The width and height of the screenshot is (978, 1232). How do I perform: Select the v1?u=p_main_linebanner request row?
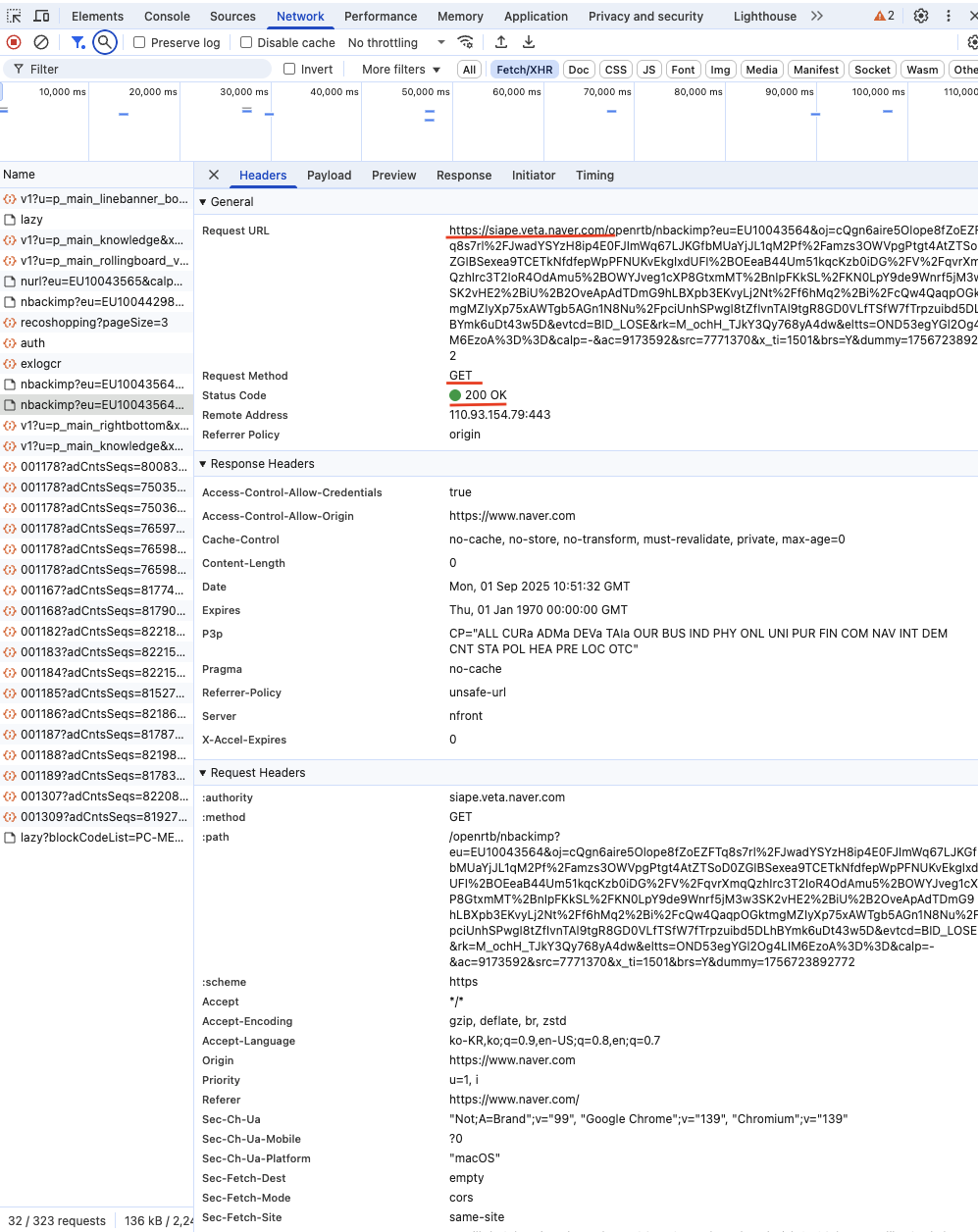(x=96, y=198)
